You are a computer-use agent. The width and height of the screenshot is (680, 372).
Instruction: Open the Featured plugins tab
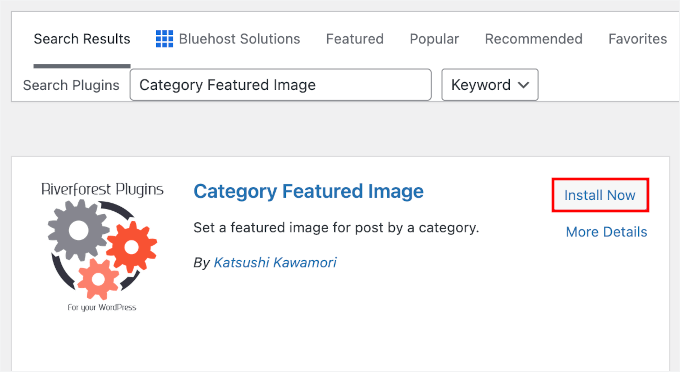[355, 39]
